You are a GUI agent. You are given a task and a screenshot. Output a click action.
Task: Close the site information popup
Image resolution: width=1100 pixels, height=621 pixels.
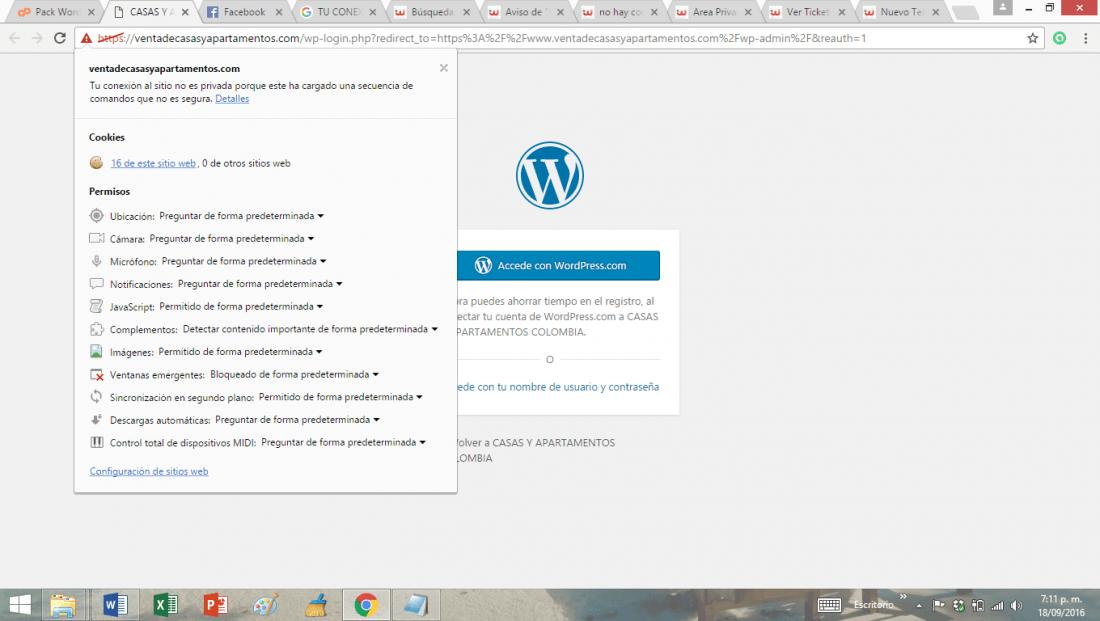443,68
